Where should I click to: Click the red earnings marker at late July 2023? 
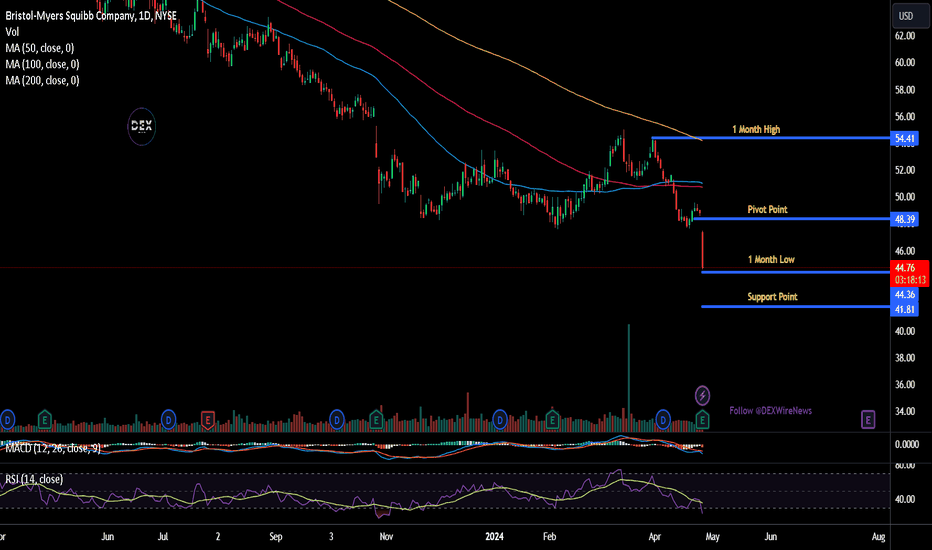tap(207, 420)
